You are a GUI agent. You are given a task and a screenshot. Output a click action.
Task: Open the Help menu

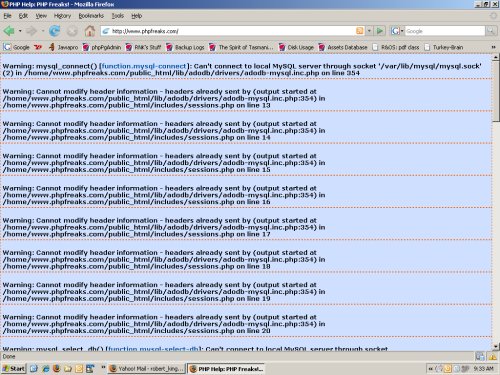click(x=136, y=16)
